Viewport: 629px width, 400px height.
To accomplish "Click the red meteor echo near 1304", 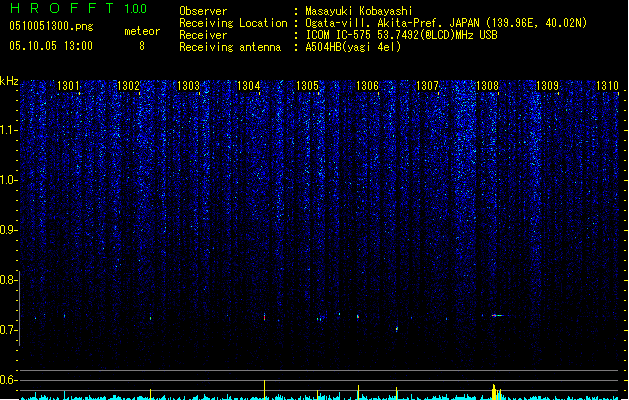I will coord(264,317).
